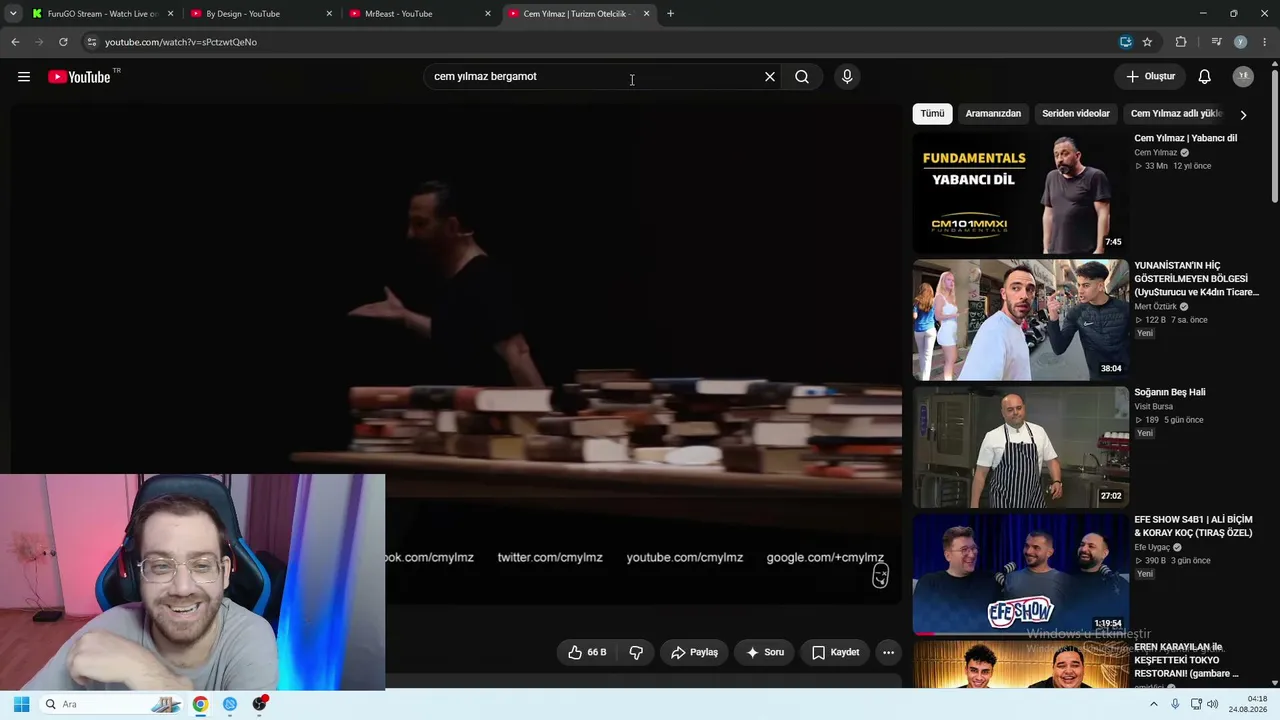Show hidden system tray icons

point(1153,704)
